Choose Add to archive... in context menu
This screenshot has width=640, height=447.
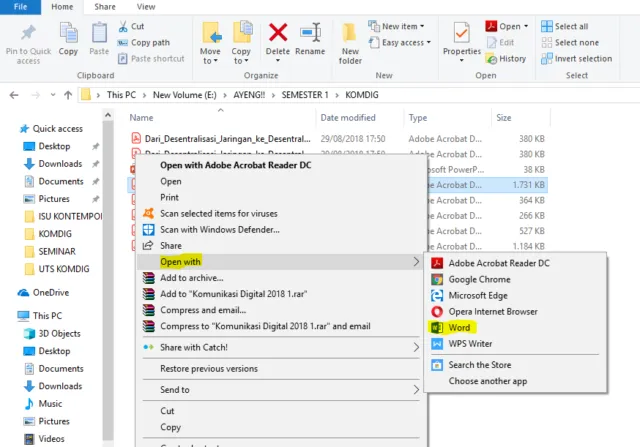191,278
